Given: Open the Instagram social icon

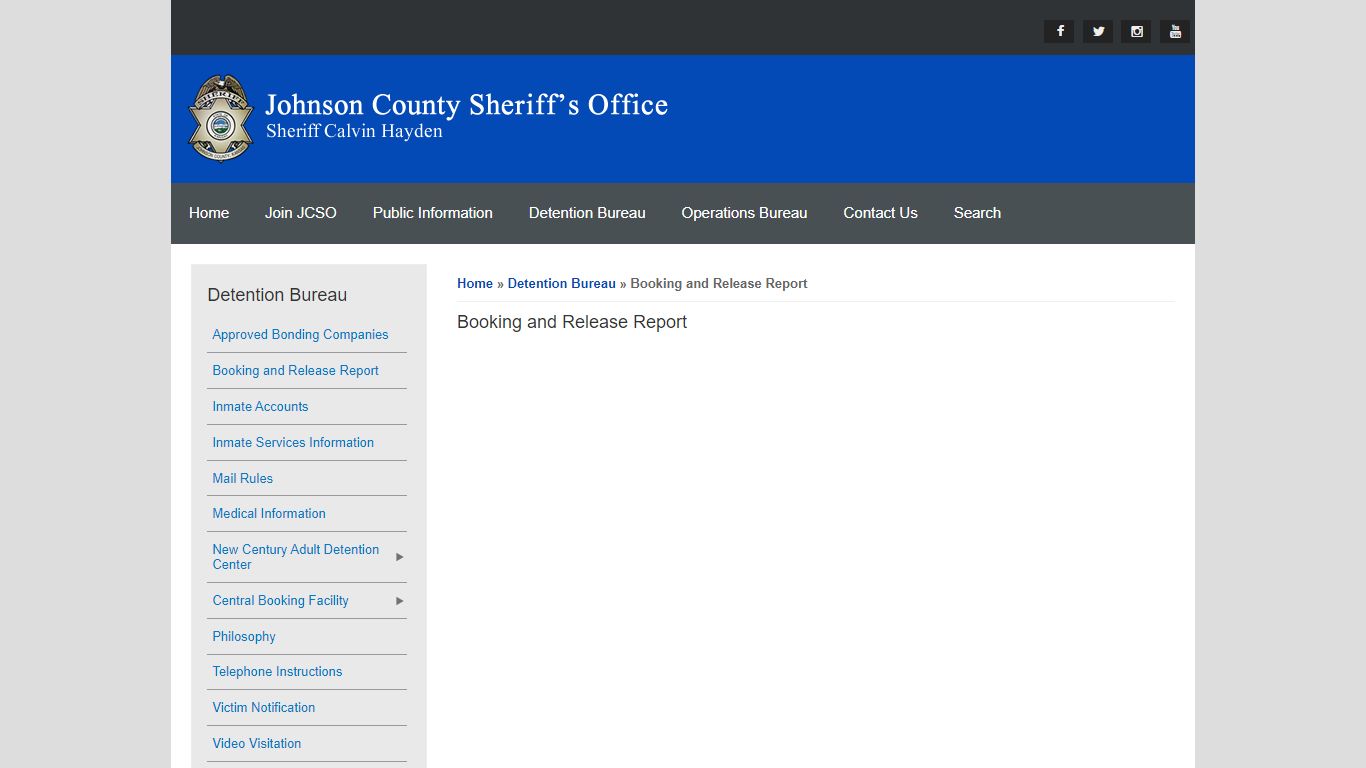Looking at the screenshot, I should 1136,31.
